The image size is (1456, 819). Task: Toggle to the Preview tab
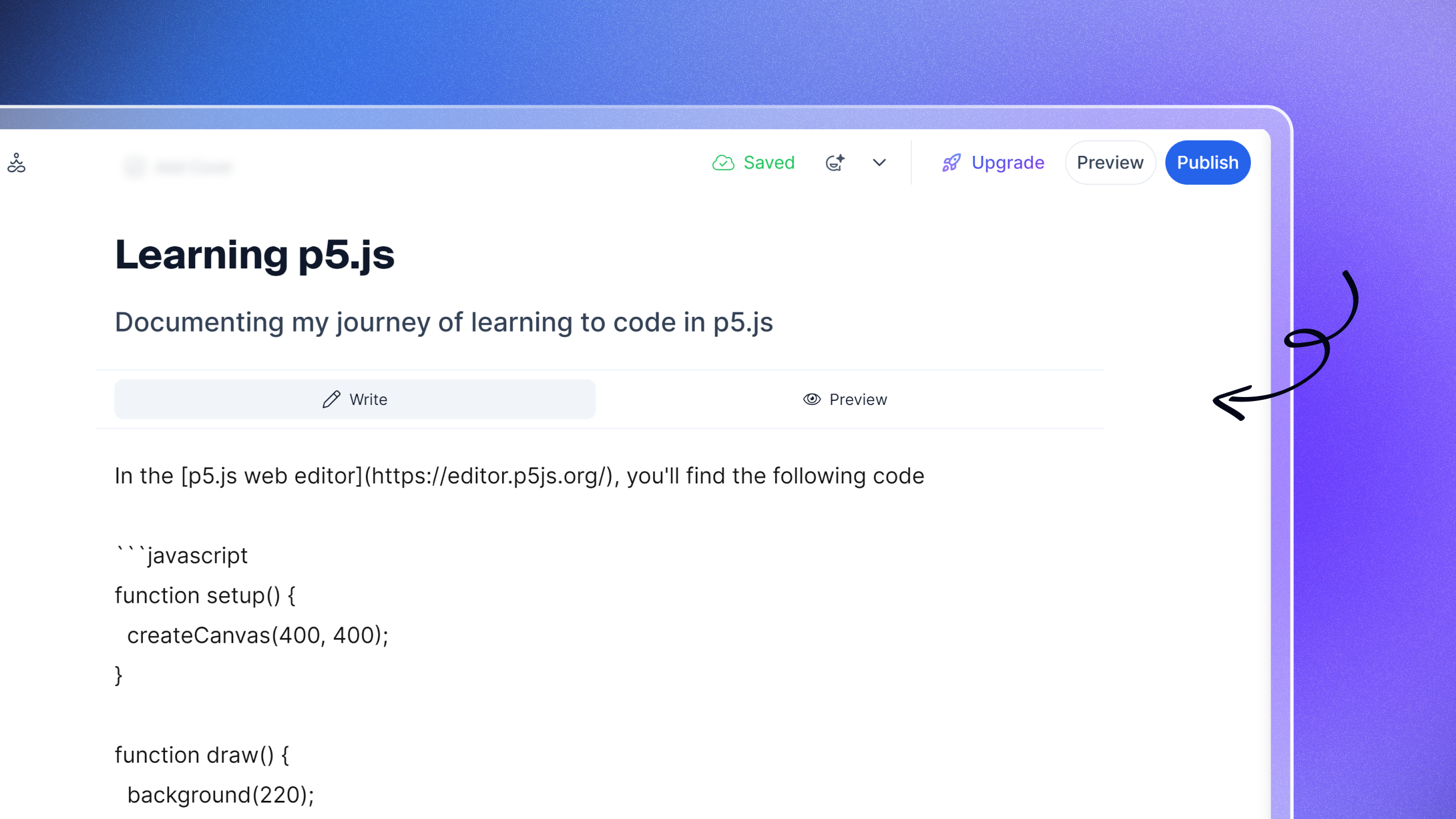pos(845,399)
